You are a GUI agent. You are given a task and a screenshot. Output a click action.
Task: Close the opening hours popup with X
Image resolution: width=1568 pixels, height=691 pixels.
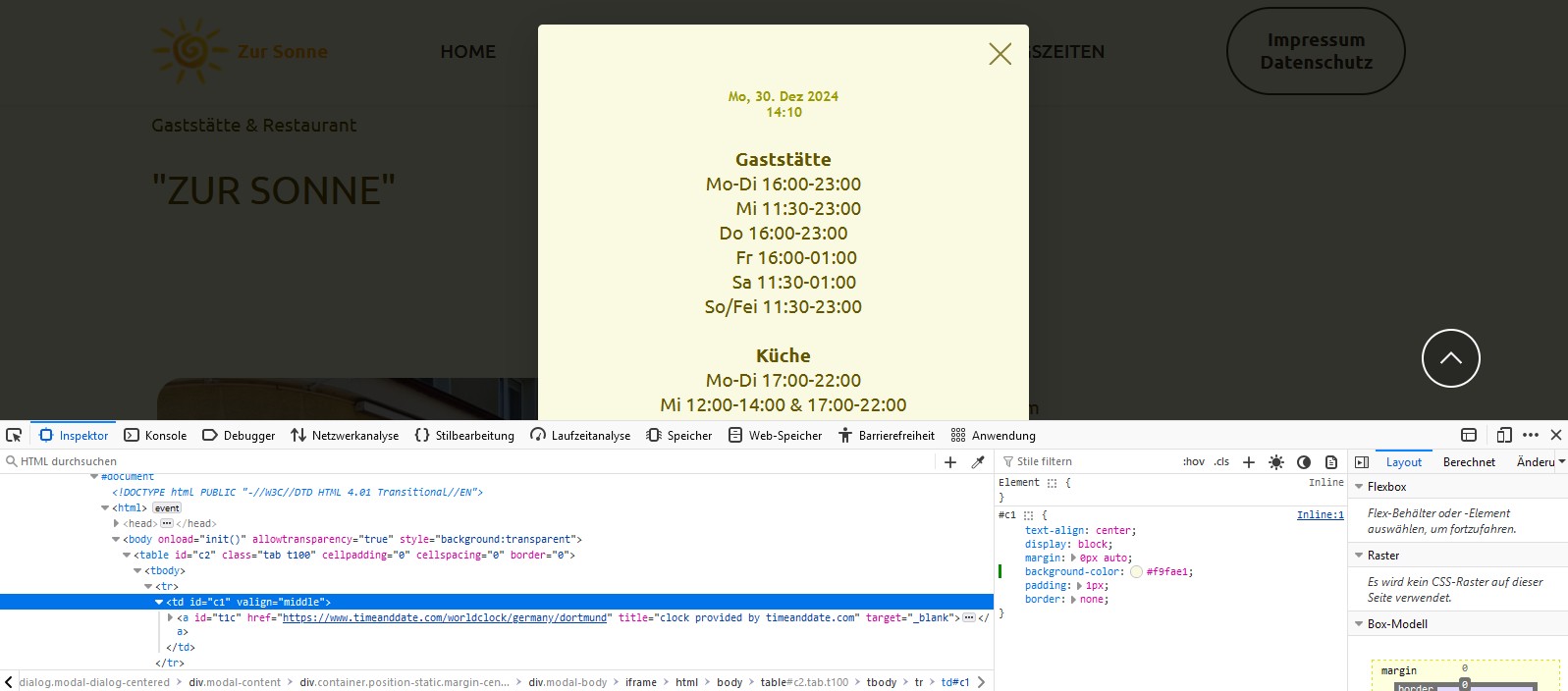(1000, 54)
